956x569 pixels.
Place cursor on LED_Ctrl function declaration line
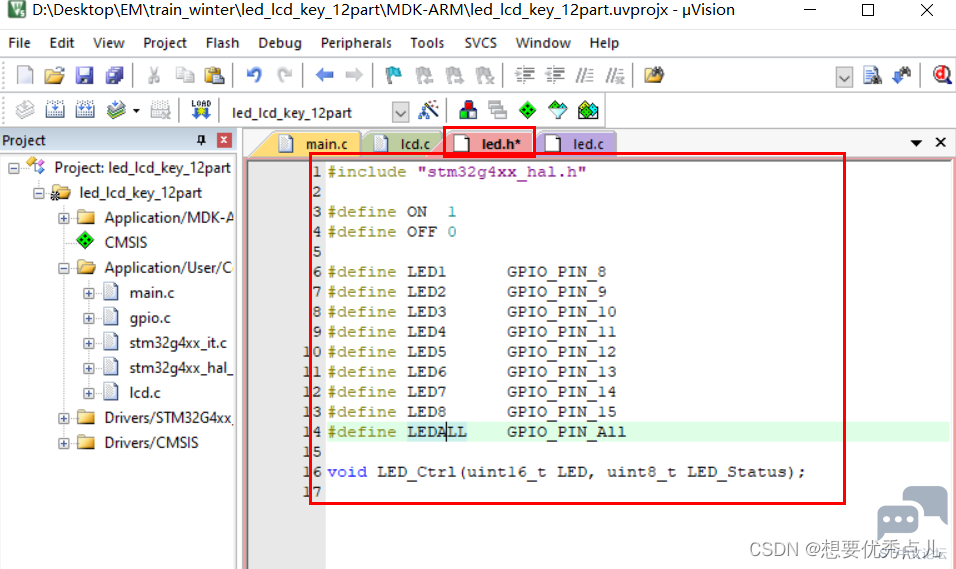tap(566, 472)
